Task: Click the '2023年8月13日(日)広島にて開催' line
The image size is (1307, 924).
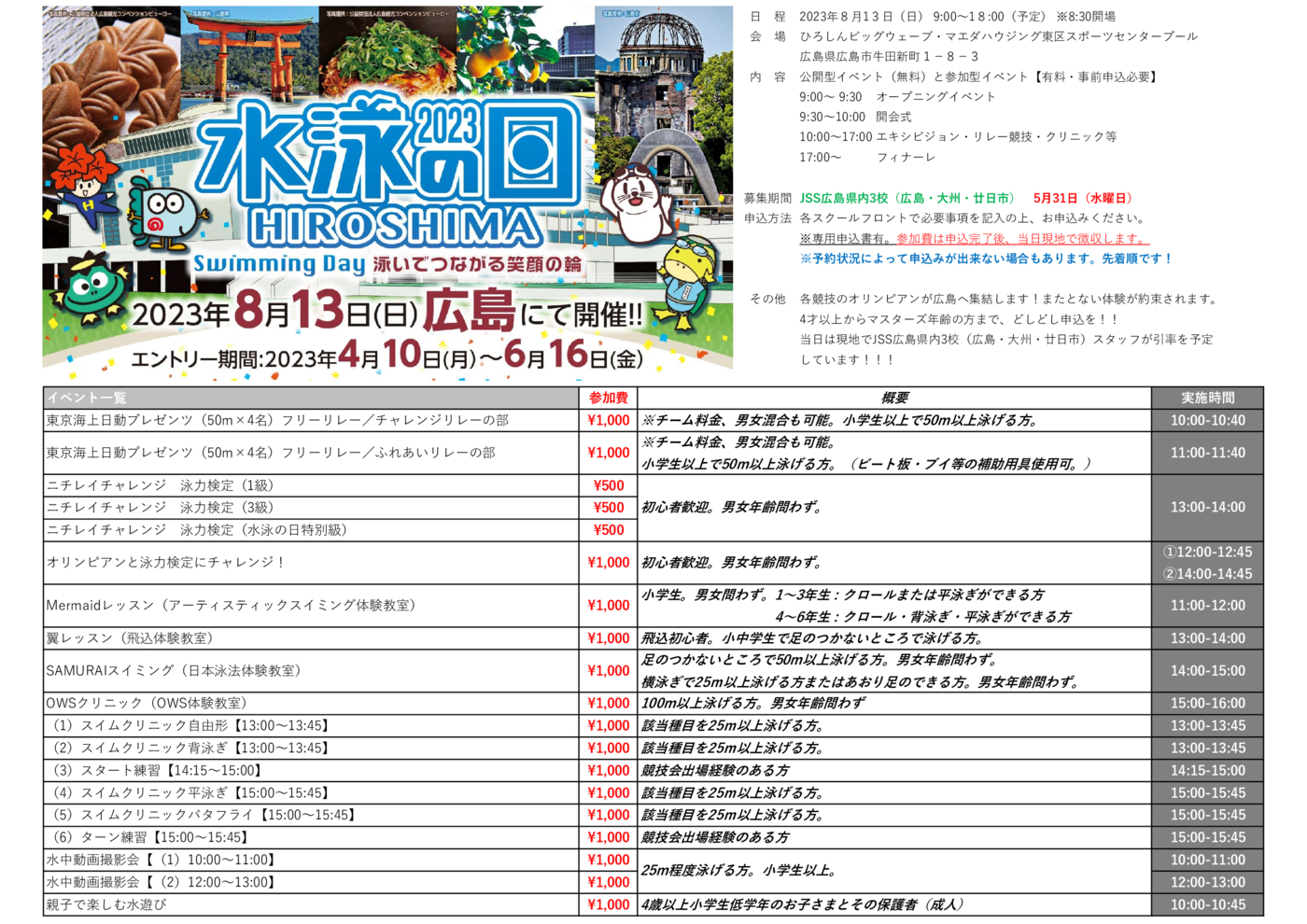Action: [x=387, y=311]
